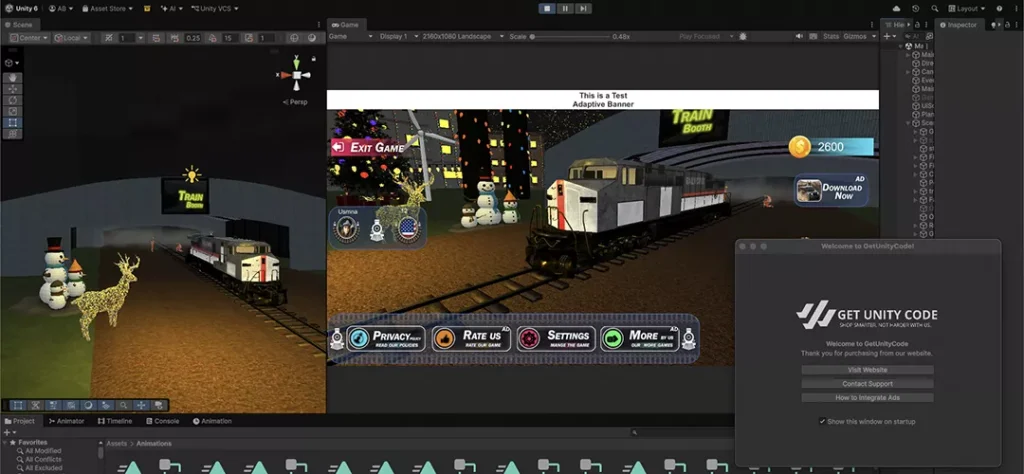Open the help question mark icon
Image resolution: width=1024 pixels, height=474 pixels.
click(x=999, y=8)
